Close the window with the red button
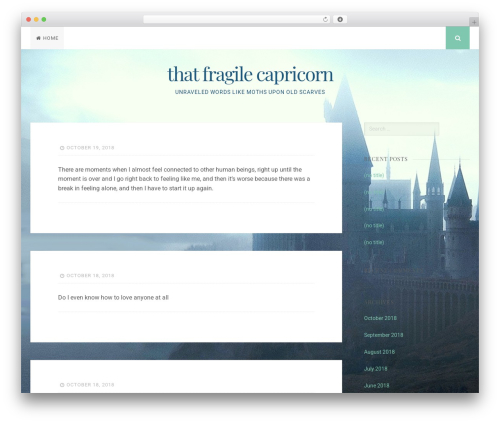Image resolution: width=500 pixels, height=423 pixels. click(x=29, y=19)
